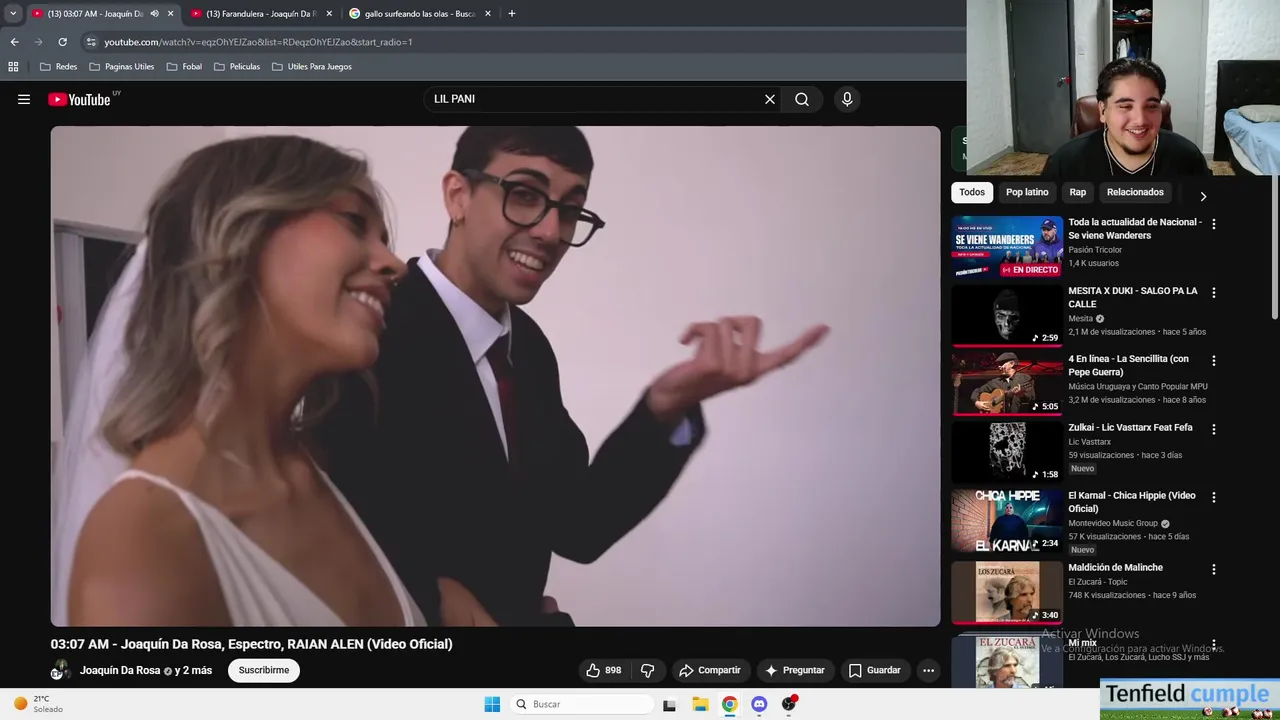
Task: Open File Explorer from the taskbar
Action: (700, 704)
